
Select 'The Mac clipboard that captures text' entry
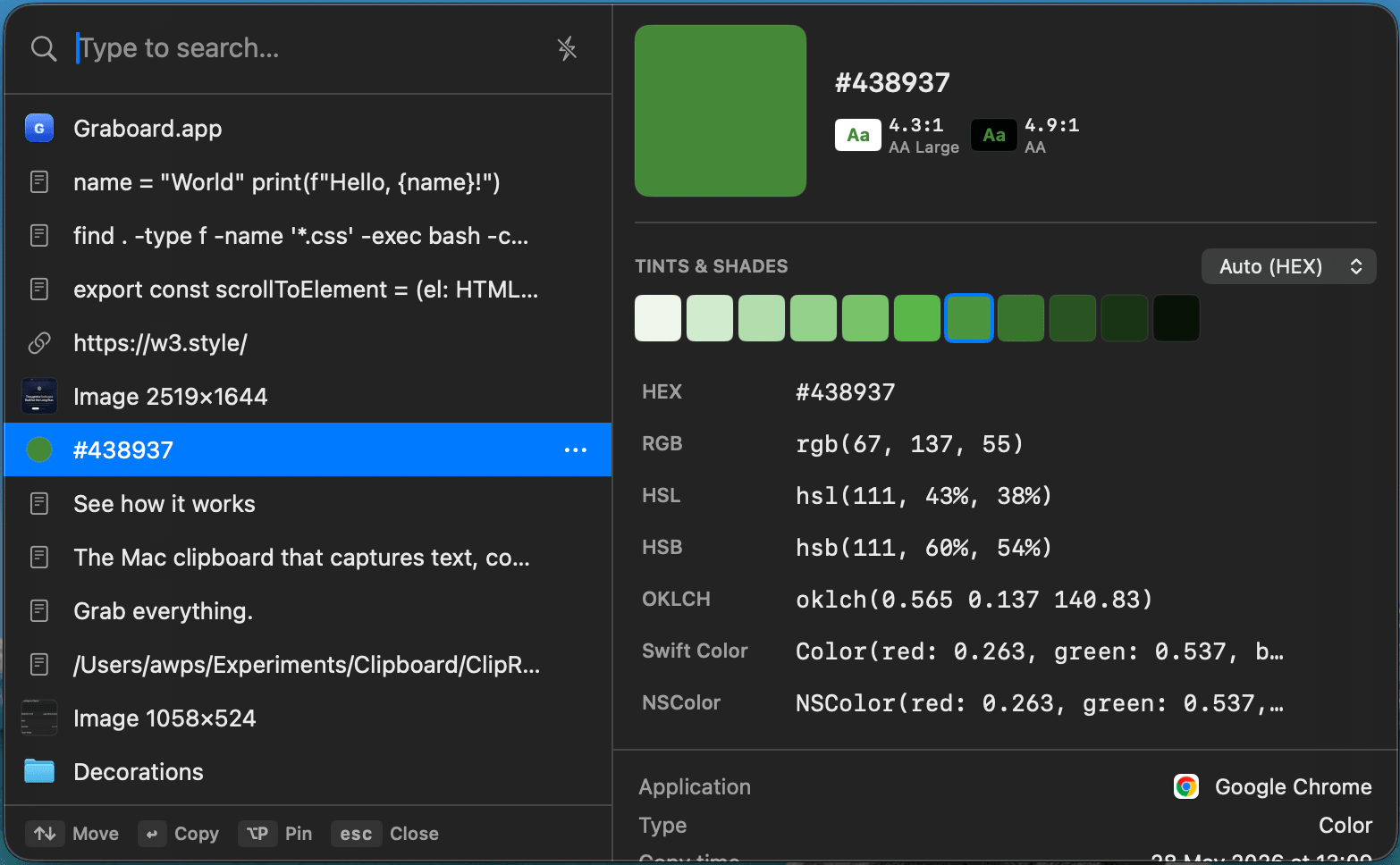coord(308,558)
